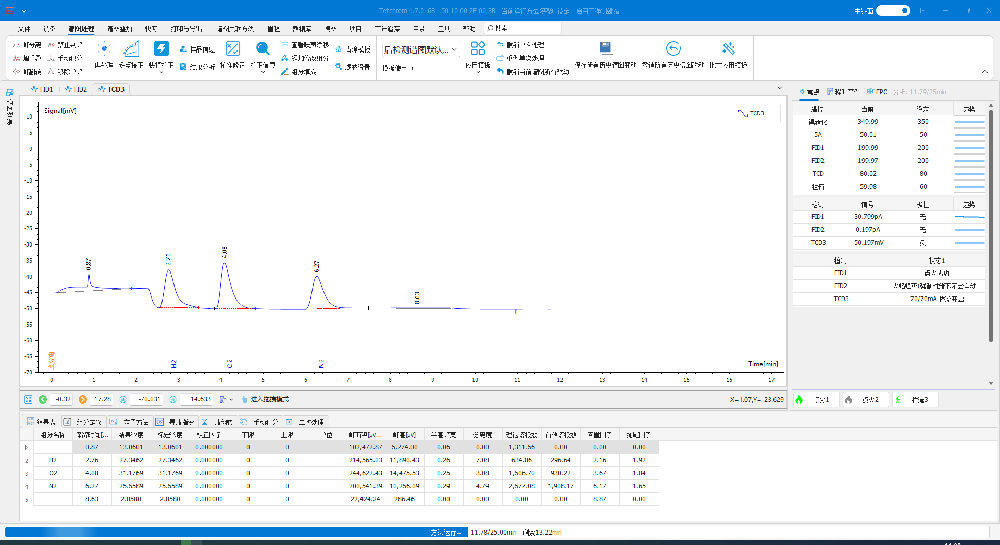The image size is (1000, 545).
Task: Click the sidebar icon left of the FID1 tab
Action: coord(10,92)
